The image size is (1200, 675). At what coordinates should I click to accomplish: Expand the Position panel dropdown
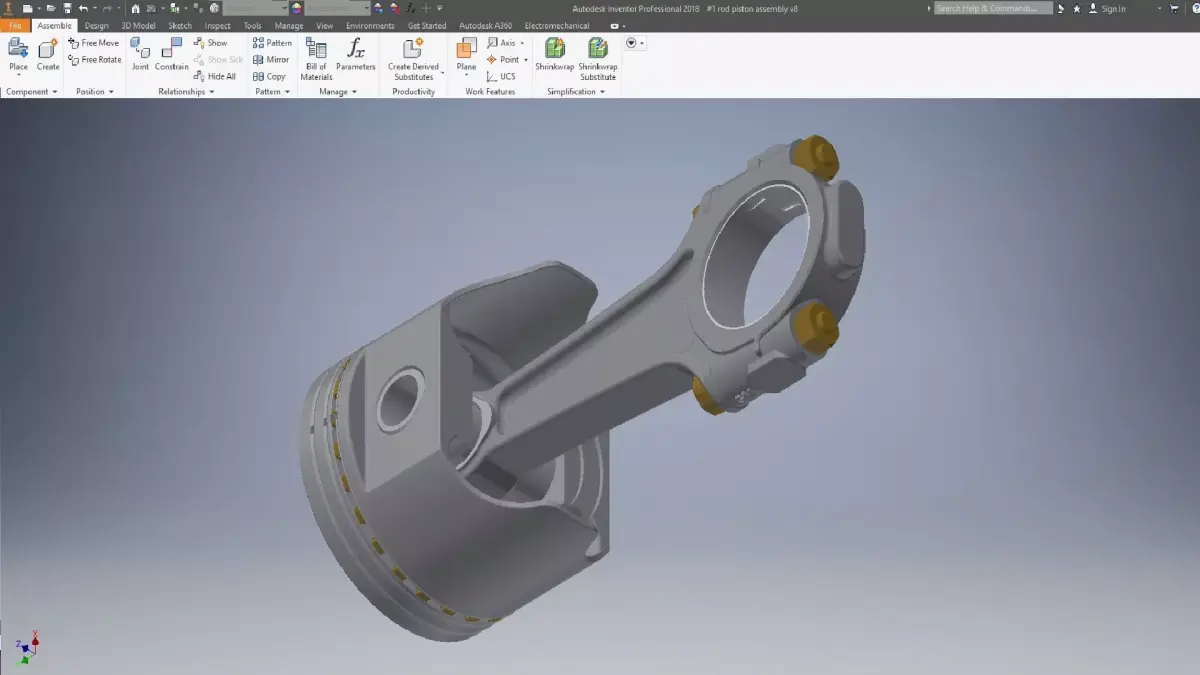[x=111, y=92]
